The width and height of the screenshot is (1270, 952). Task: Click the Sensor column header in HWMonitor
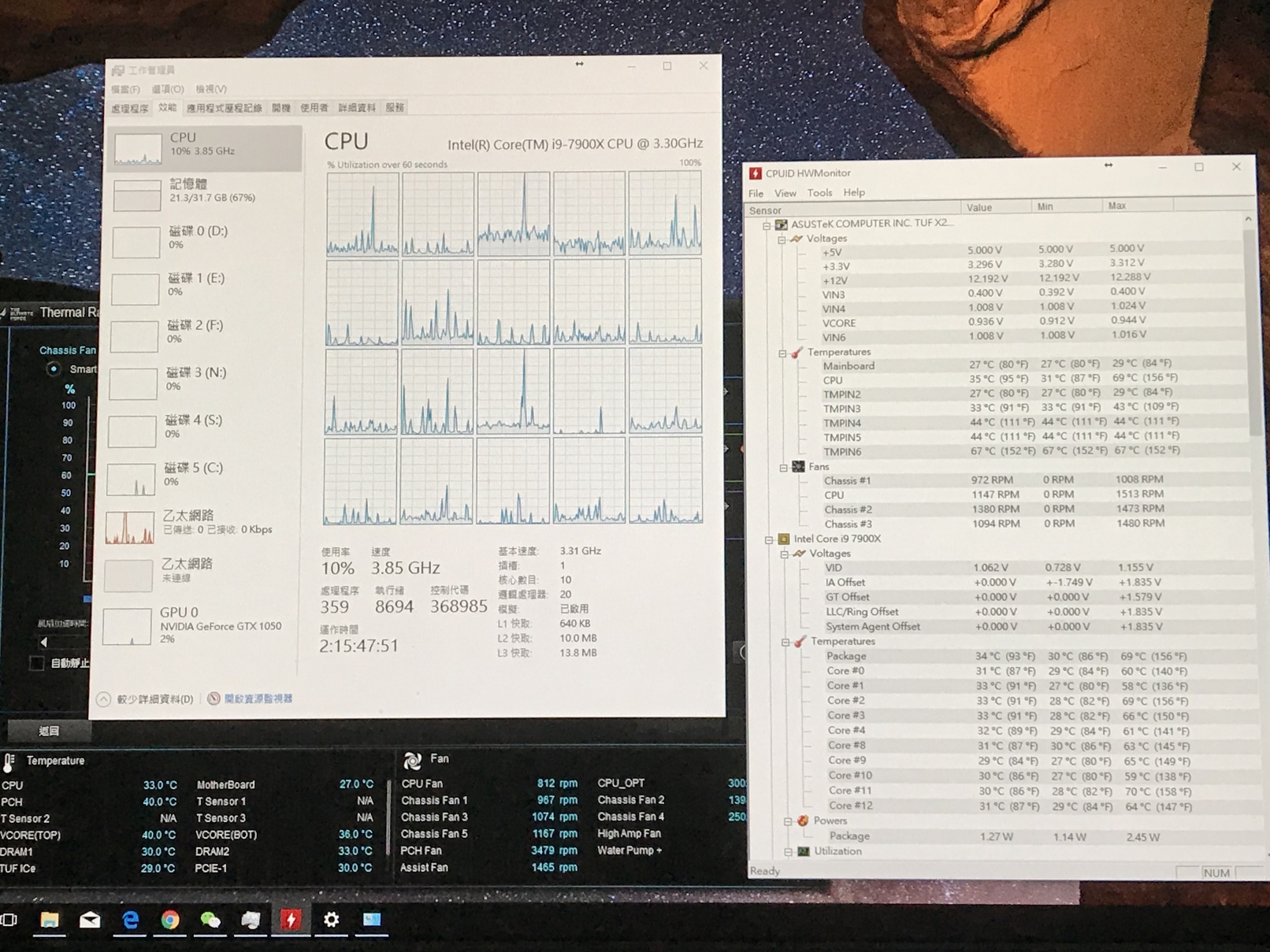tap(852, 210)
